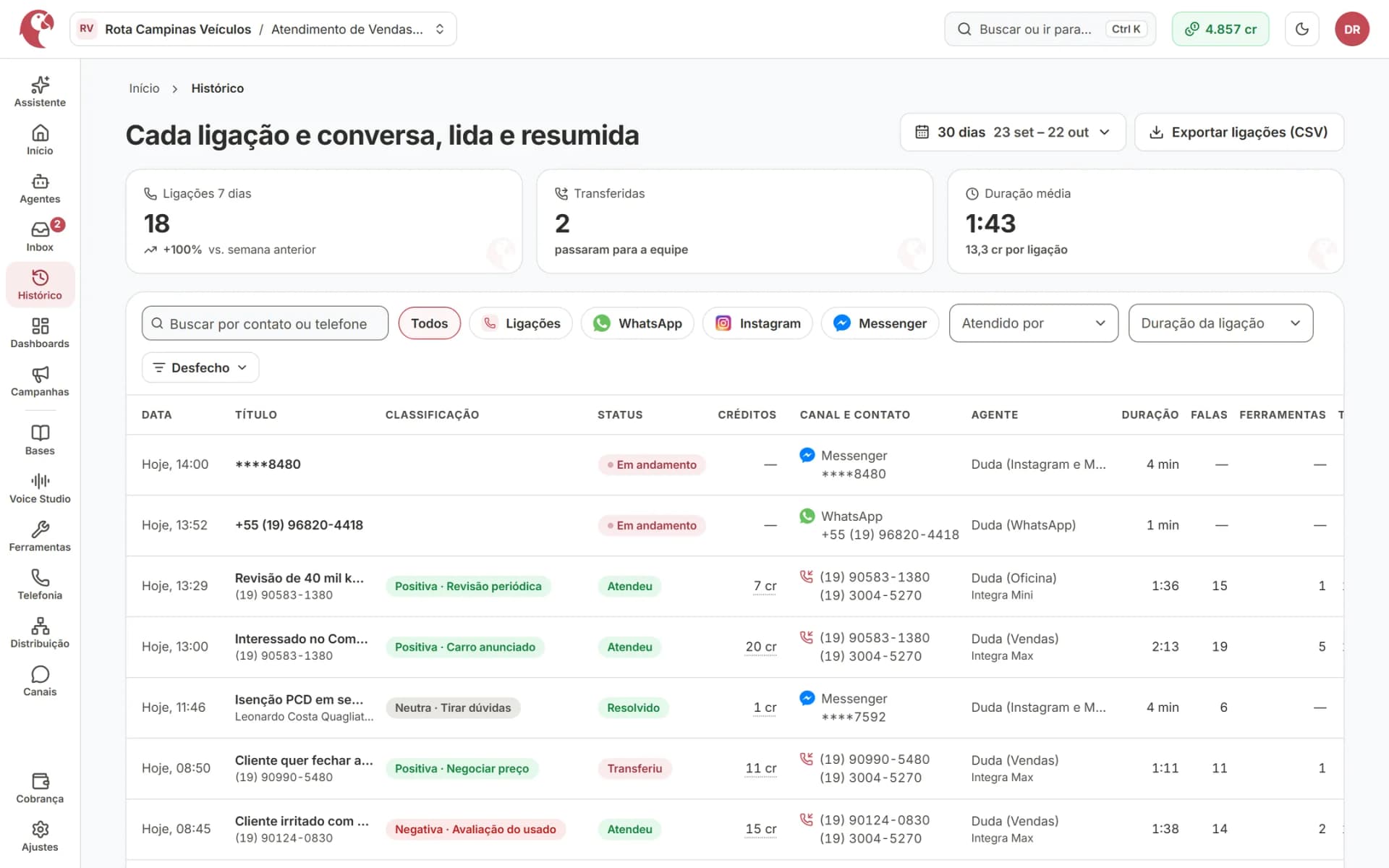Click Negativa · Avaliação do usado tag
This screenshot has width=1389, height=868.
(475, 829)
